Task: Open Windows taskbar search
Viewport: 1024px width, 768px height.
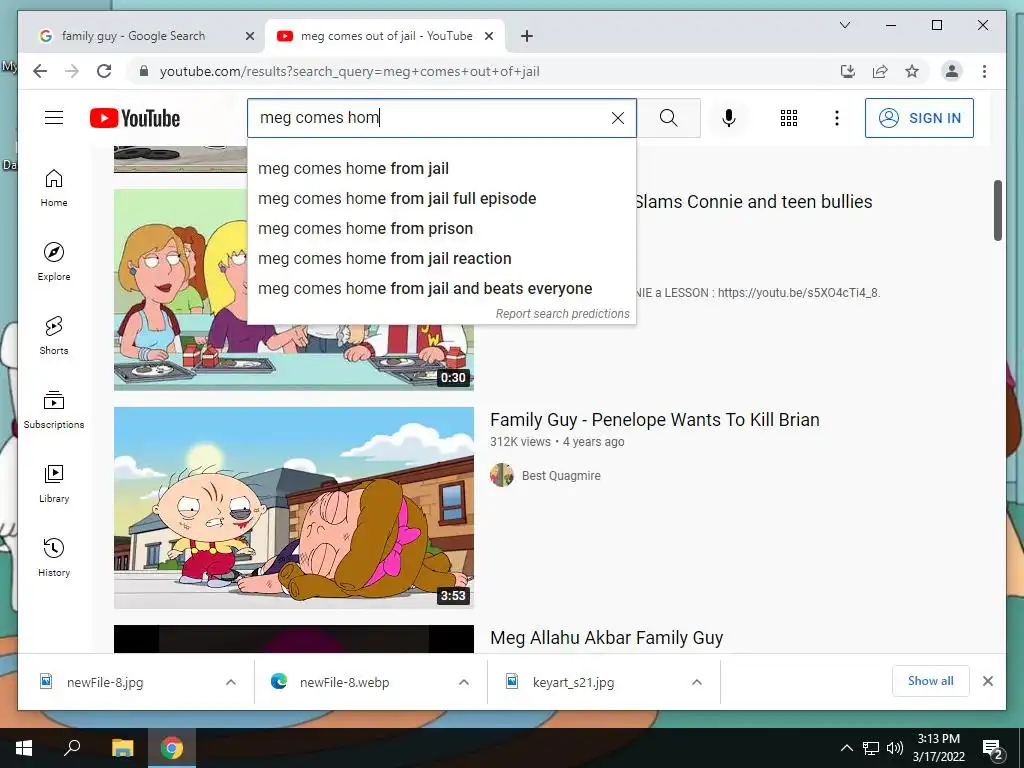Action: click(x=72, y=748)
